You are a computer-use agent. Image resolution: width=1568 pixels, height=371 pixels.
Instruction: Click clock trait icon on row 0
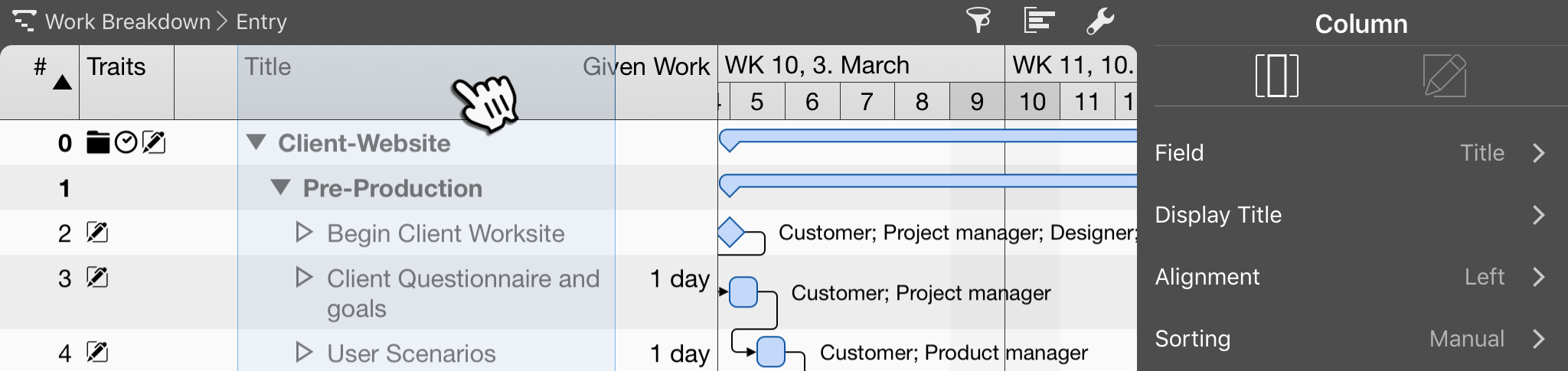tap(126, 143)
